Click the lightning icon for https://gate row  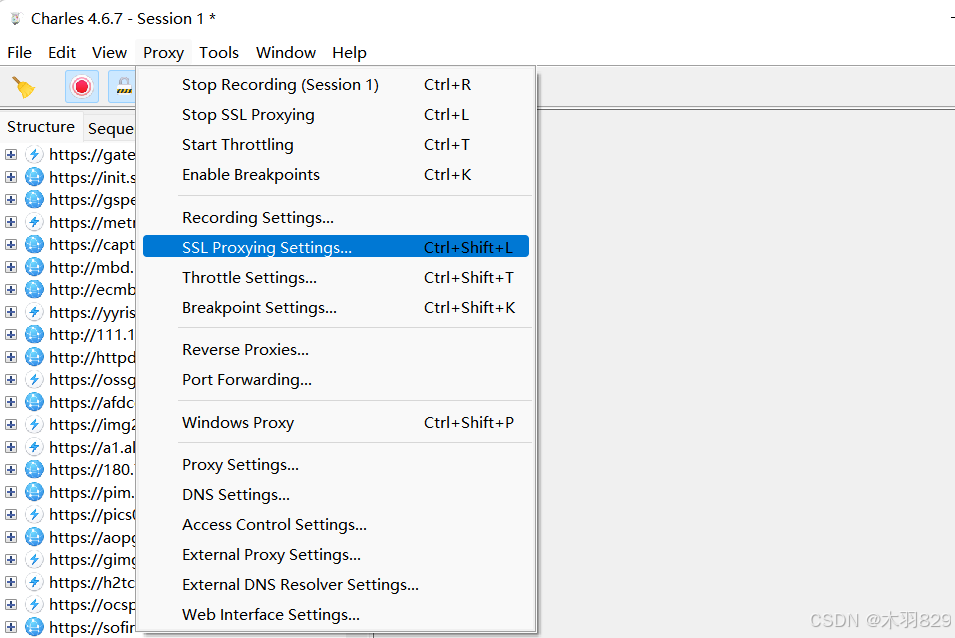35,155
